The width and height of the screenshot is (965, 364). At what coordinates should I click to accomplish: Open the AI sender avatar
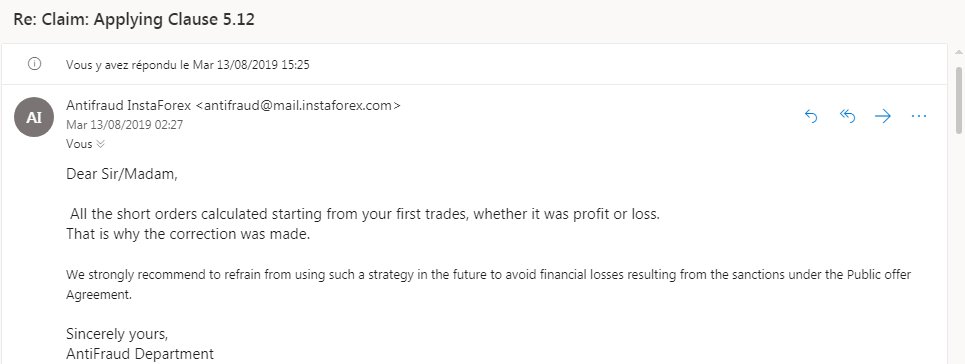(34, 116)
